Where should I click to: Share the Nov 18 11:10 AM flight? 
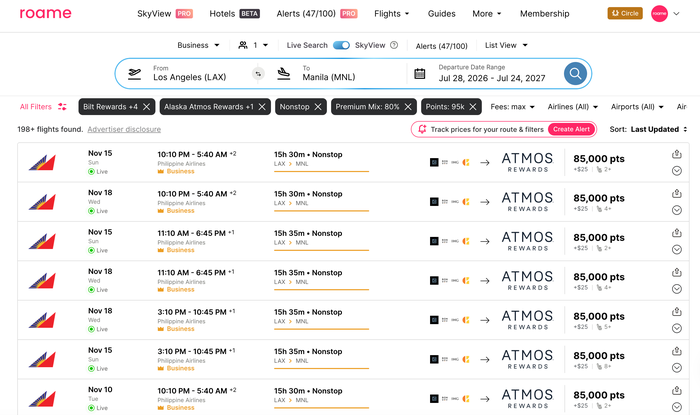(677, 272)
